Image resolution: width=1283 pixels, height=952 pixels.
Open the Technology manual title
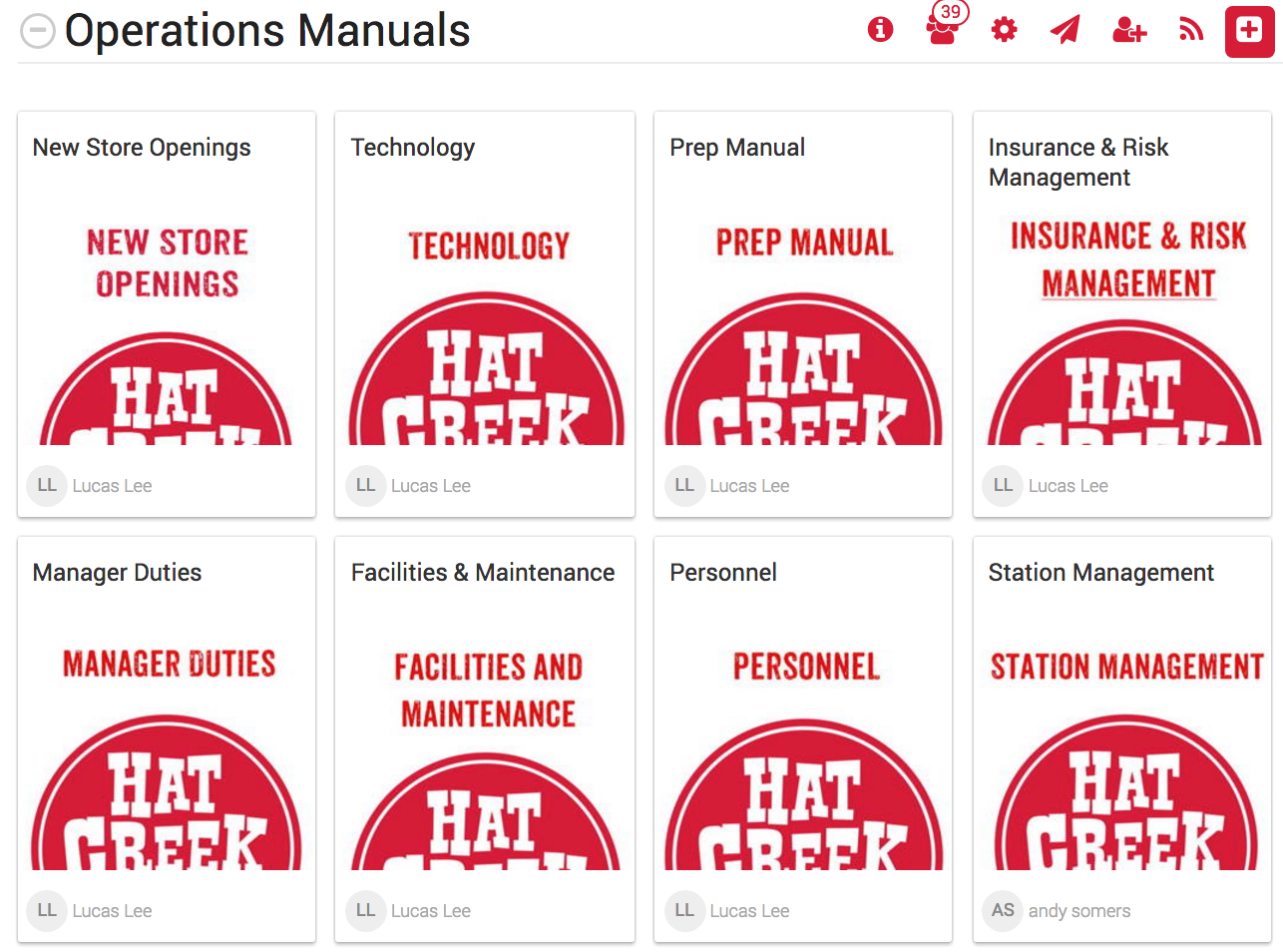click(x=413, y=148)
